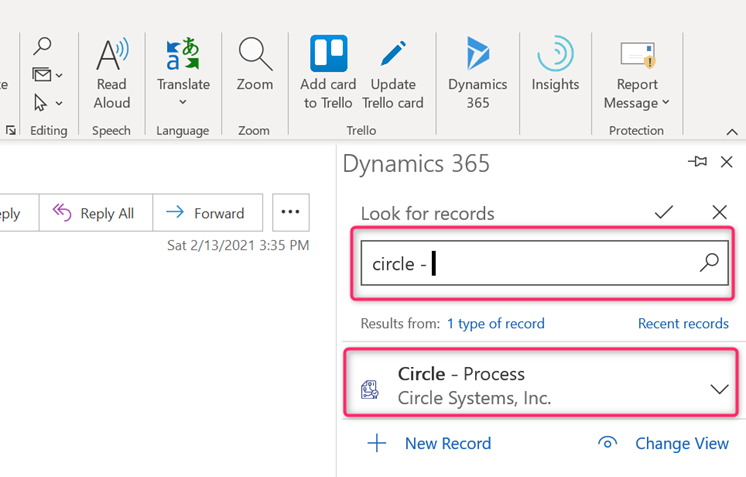The image size is (746, 477).
Task: Open the more actions ellipsis menu
Action: pos(291,212)
